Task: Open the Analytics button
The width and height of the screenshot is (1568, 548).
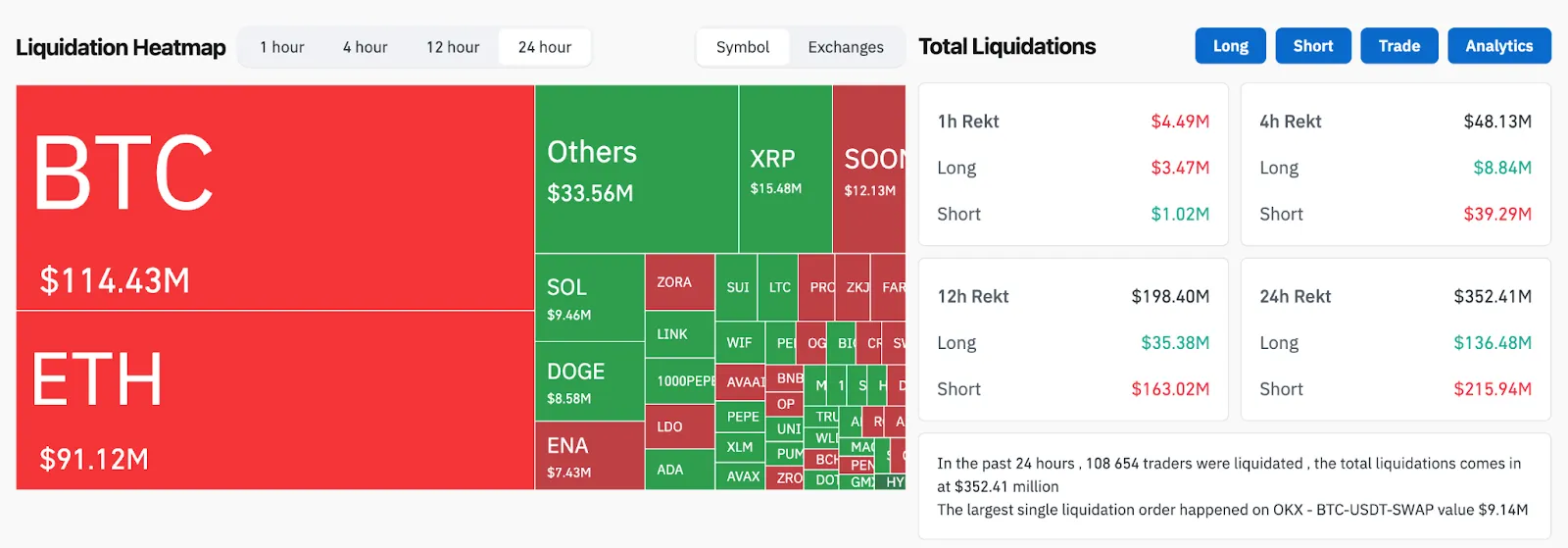Action: click(1498, 46)
